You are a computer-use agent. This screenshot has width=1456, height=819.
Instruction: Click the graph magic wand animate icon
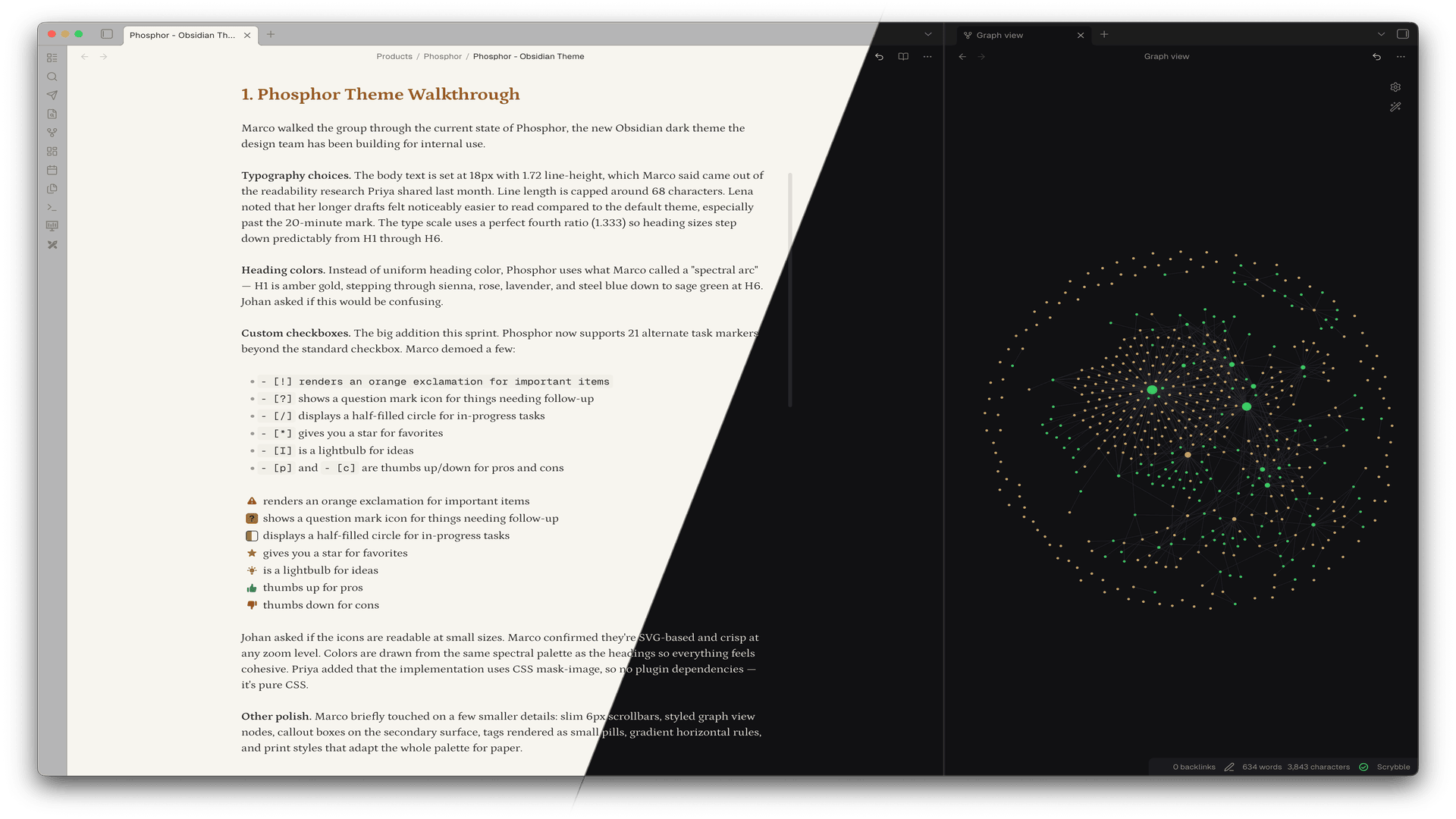[x=1395, y=107]
